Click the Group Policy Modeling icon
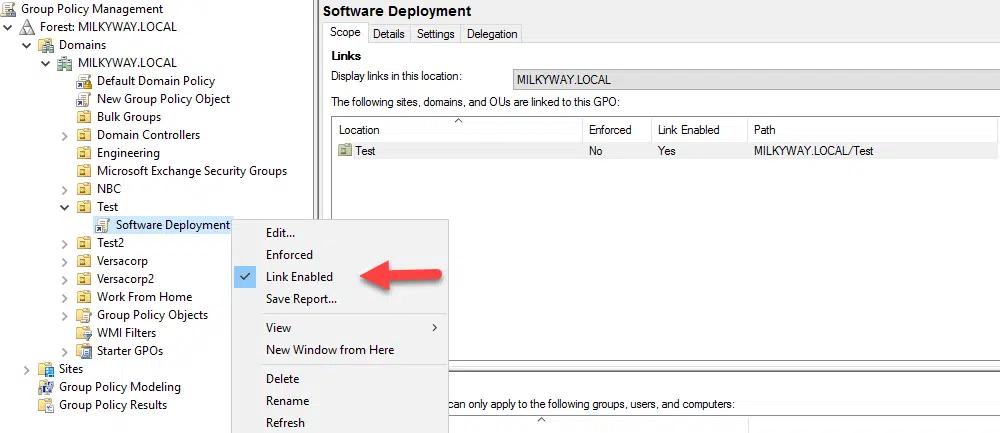The image size is (1000, 433). coord(46,387)
